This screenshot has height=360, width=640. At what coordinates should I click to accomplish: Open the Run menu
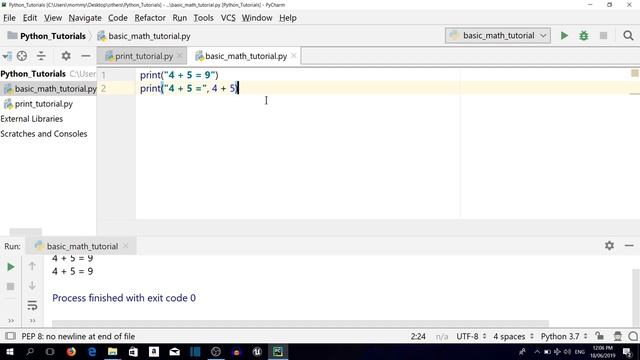tap(179, 18)
